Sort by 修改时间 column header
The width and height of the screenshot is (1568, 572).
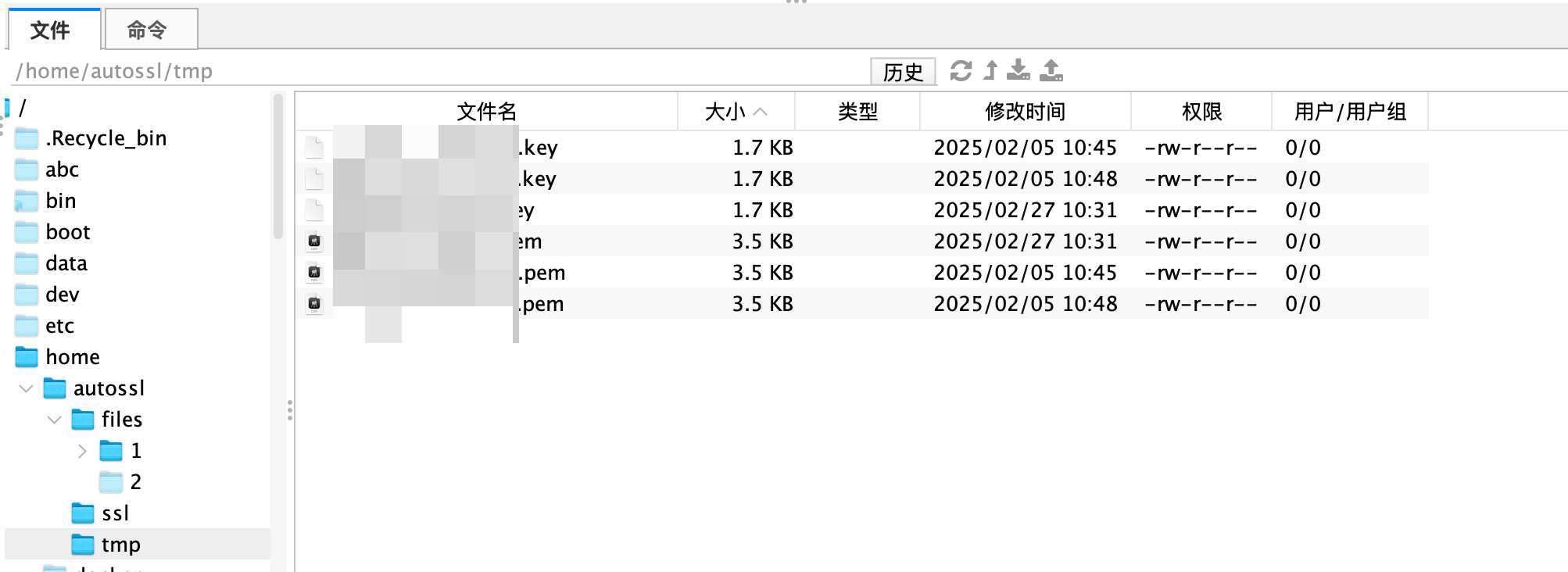point(1025,112)
